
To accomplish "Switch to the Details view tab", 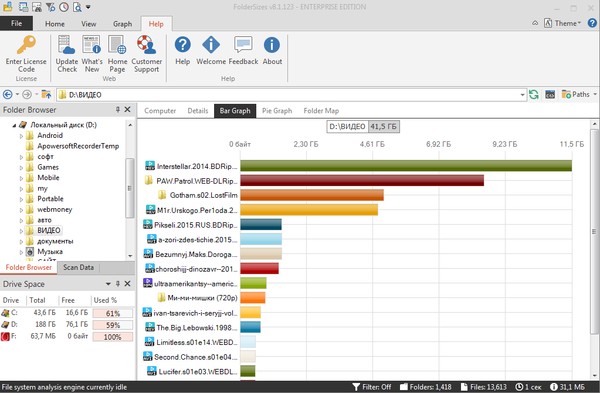I will tap(197, 111).
